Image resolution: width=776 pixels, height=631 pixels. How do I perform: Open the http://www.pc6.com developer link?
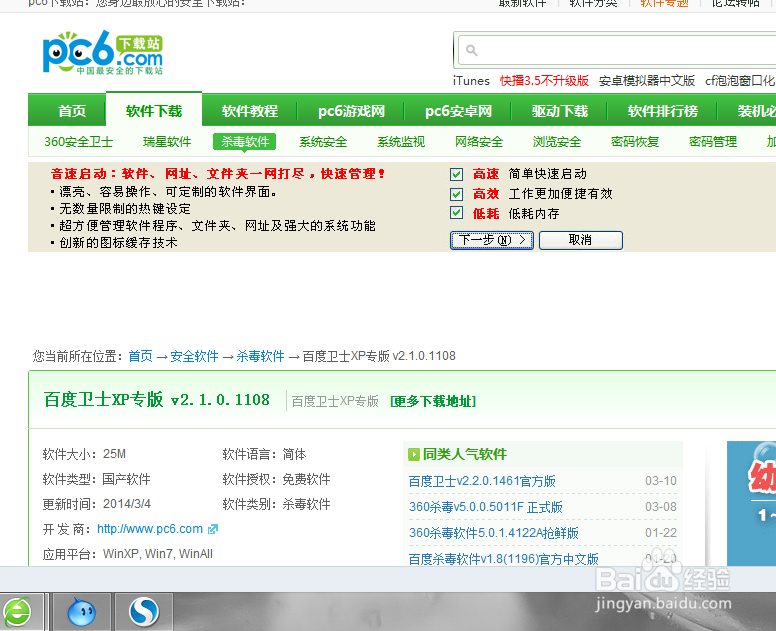point(150,529)
